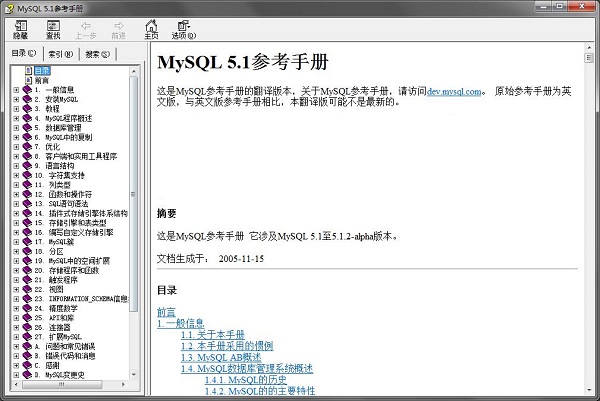
Task: Select the 23. INFORMATION_SCHEMA tree item
Action: (82, 299)
